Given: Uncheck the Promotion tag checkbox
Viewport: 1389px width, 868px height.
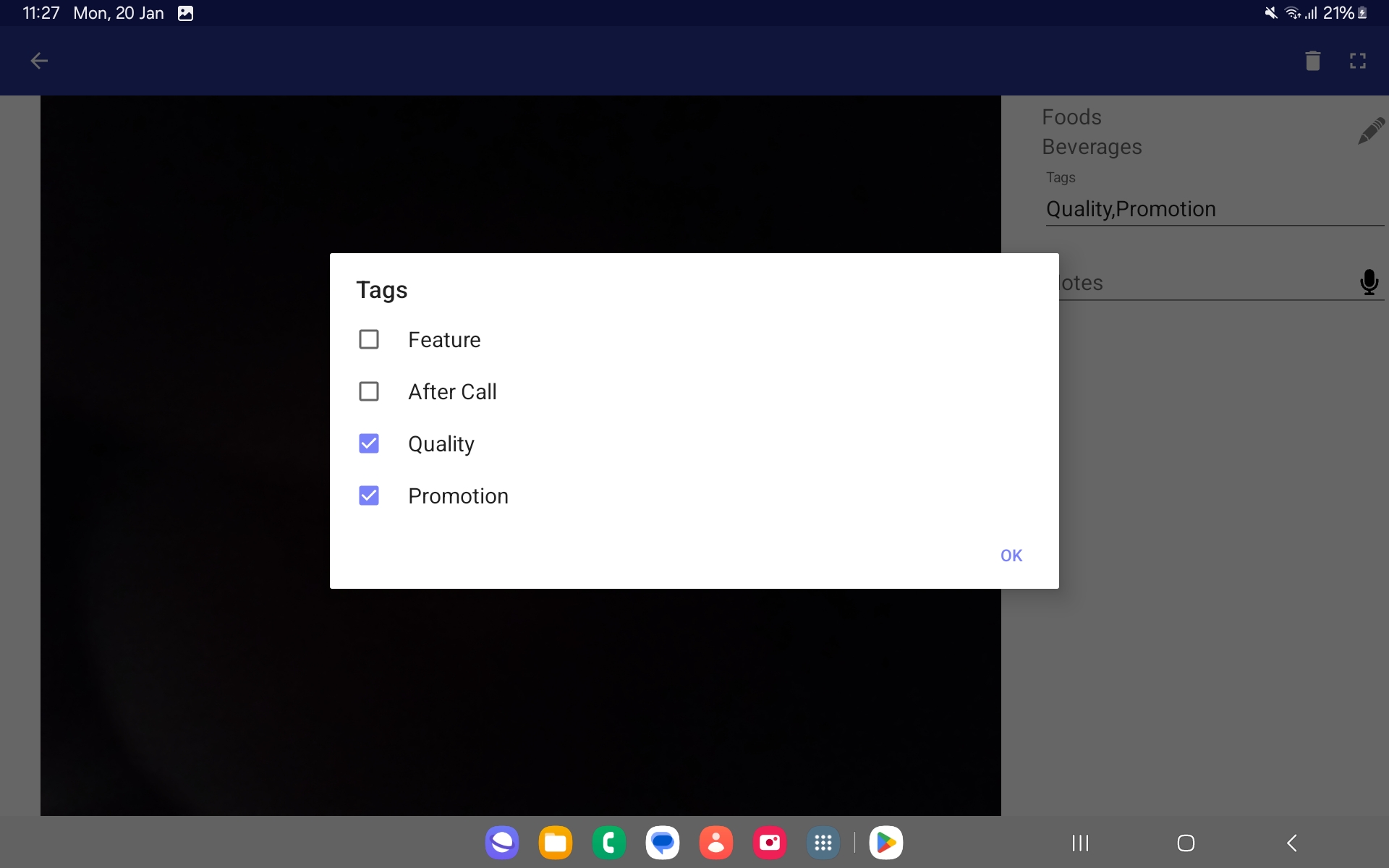Looking at the screenshot, I should pos(369,495).
